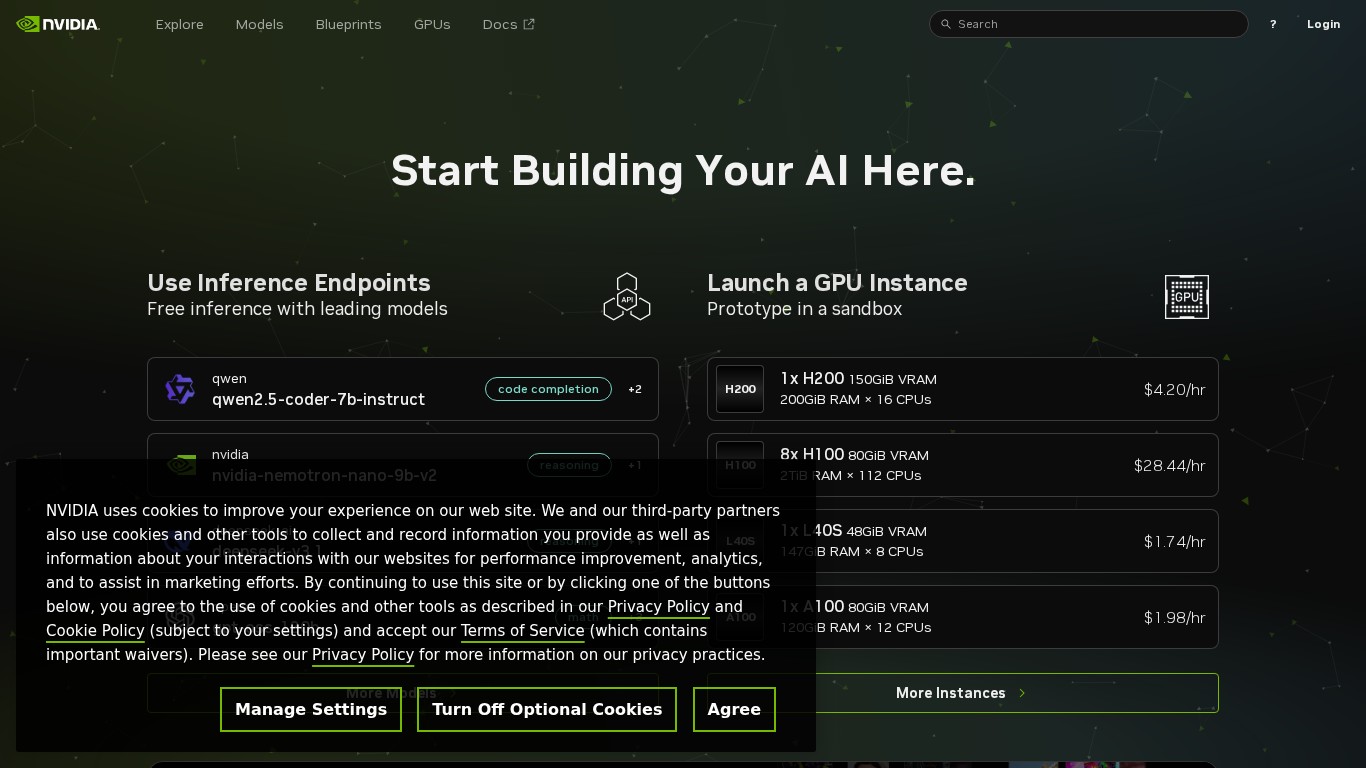Click the H200 instance thumbnail icon
Viewport: 1366px width, 768px height.
pyautogui.click(x=740, y=389)
